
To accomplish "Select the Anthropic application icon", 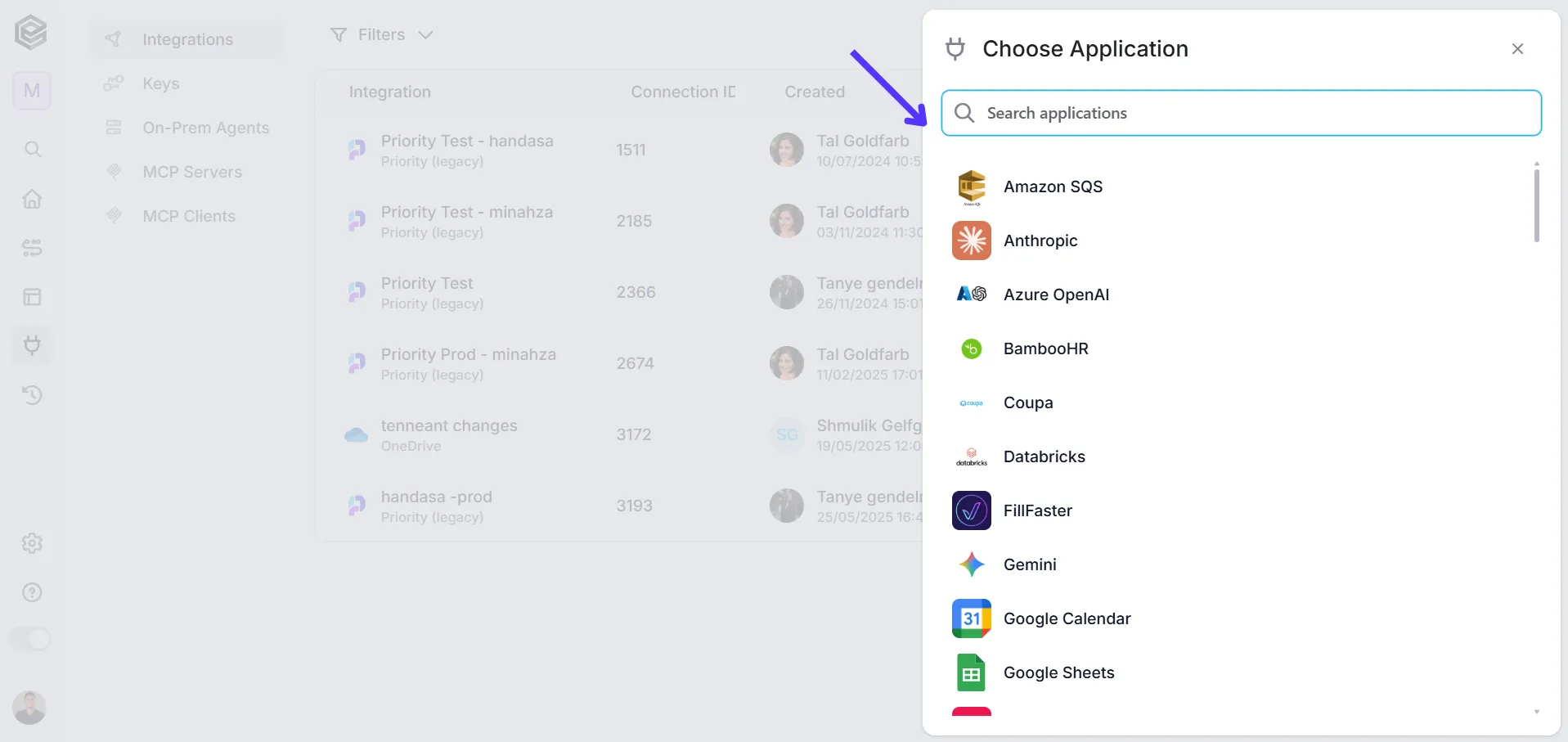I will [x=972, y=241].
